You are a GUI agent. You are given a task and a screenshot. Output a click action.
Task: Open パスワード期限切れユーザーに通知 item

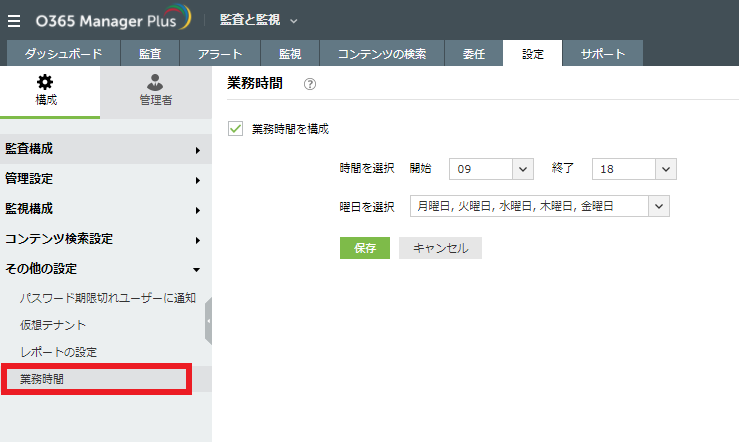point(107,298)
